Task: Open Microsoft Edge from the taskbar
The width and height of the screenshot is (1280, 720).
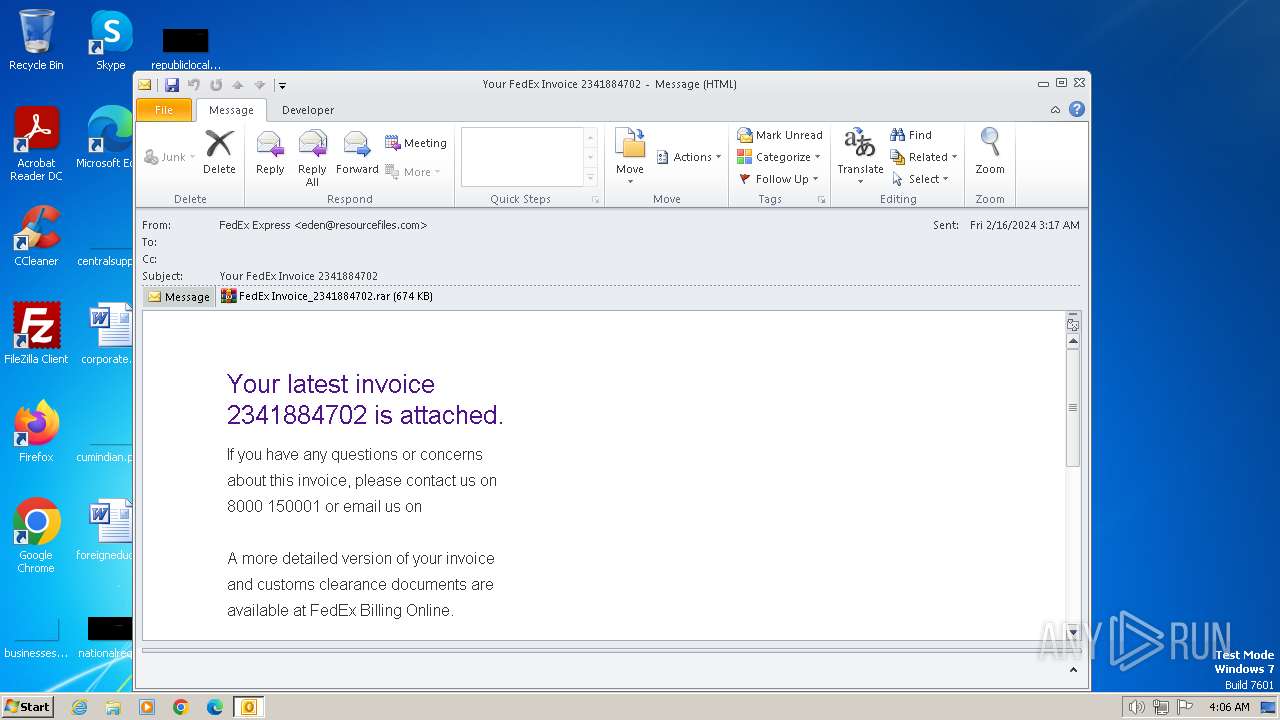Action: point(215,707)
